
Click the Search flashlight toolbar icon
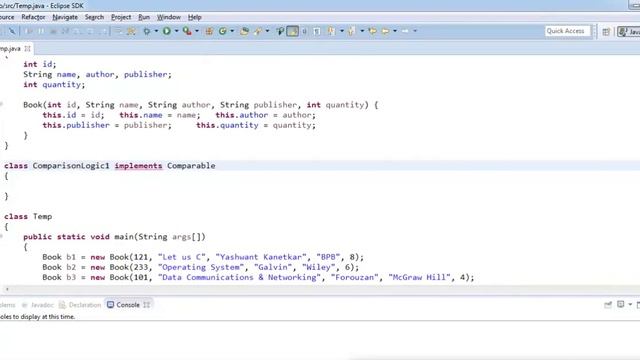(257, 31)
